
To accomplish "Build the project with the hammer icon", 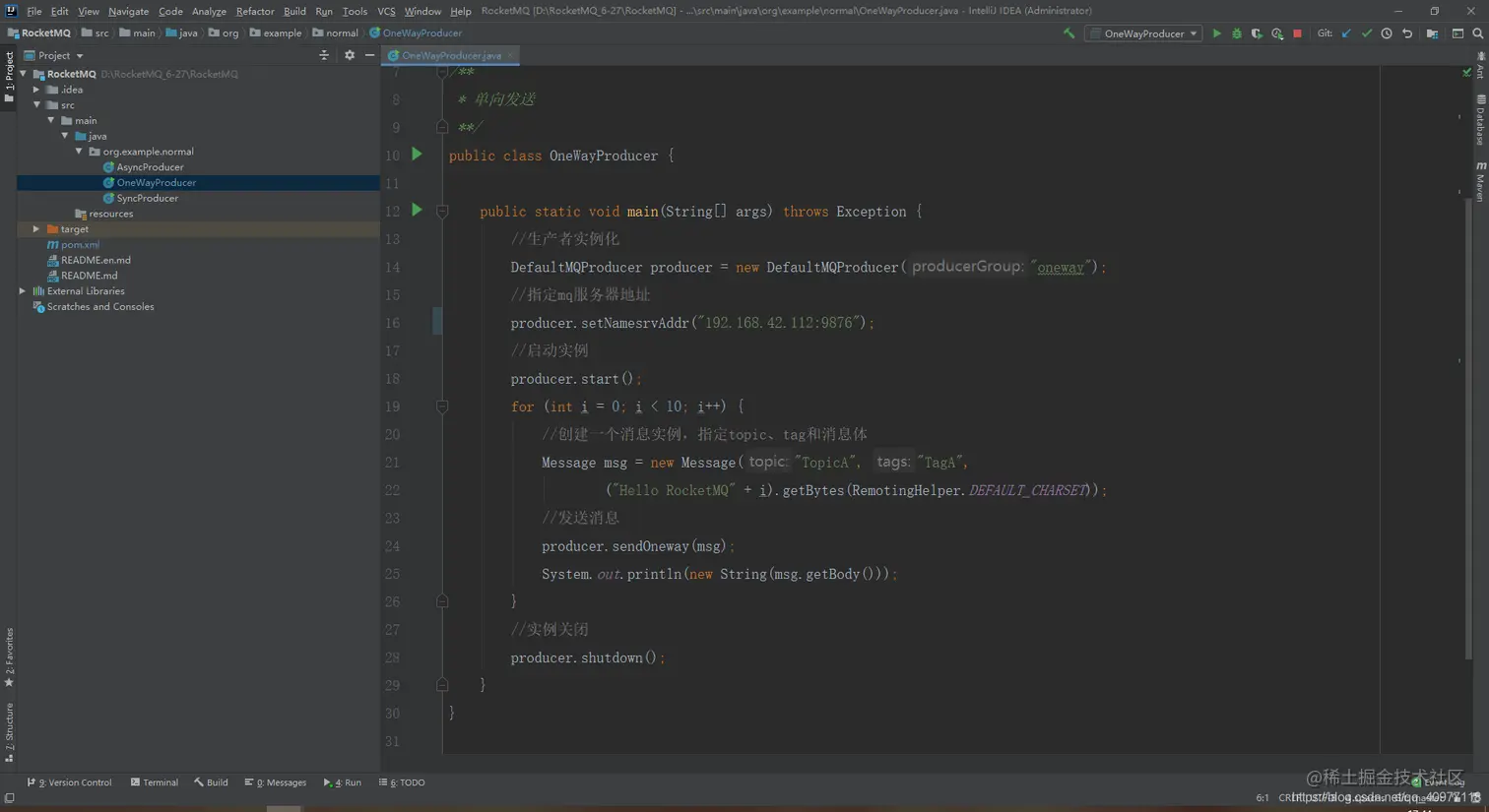I will coord(1069,33).
